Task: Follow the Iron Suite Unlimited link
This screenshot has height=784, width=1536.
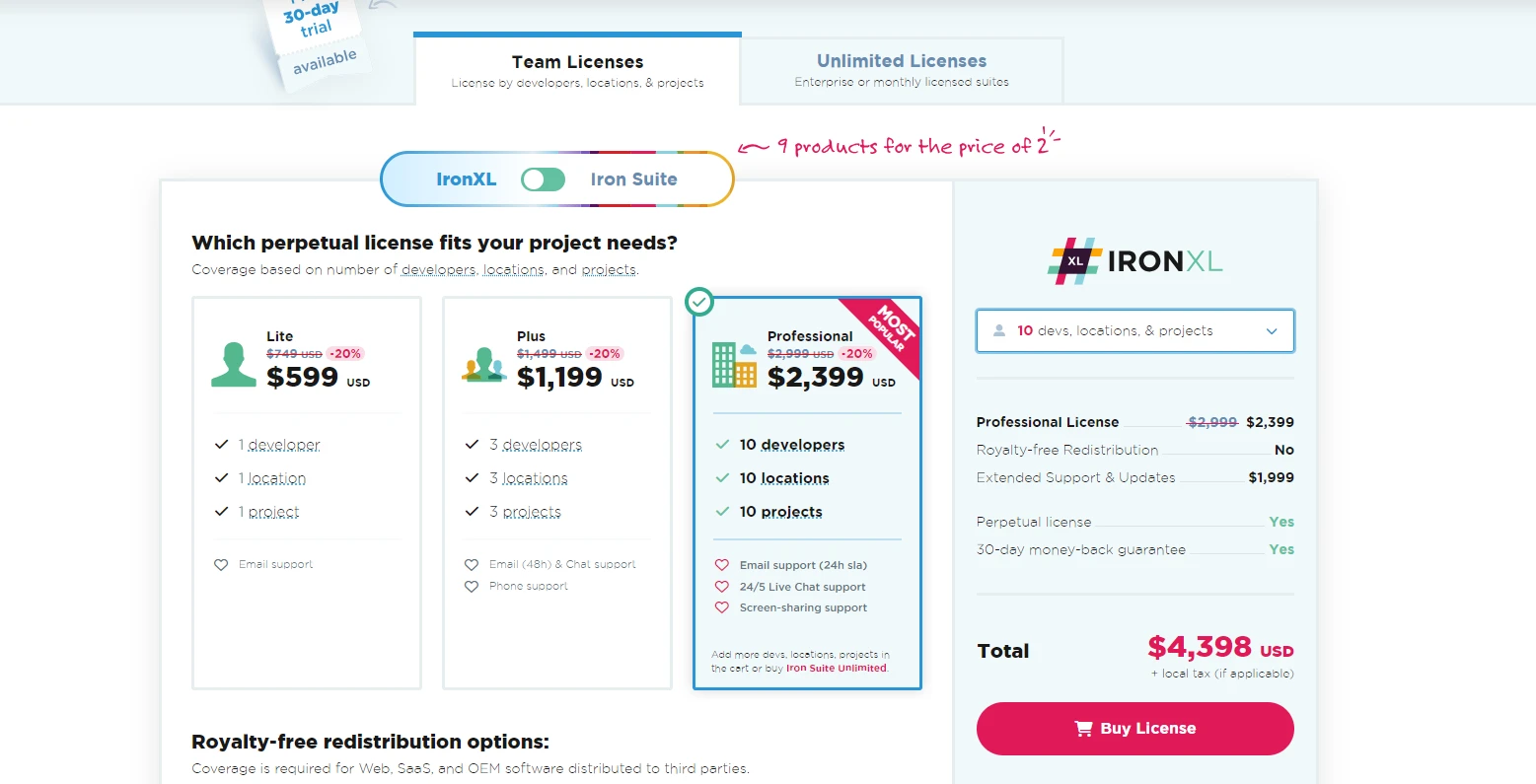Action: pos(837,669)
